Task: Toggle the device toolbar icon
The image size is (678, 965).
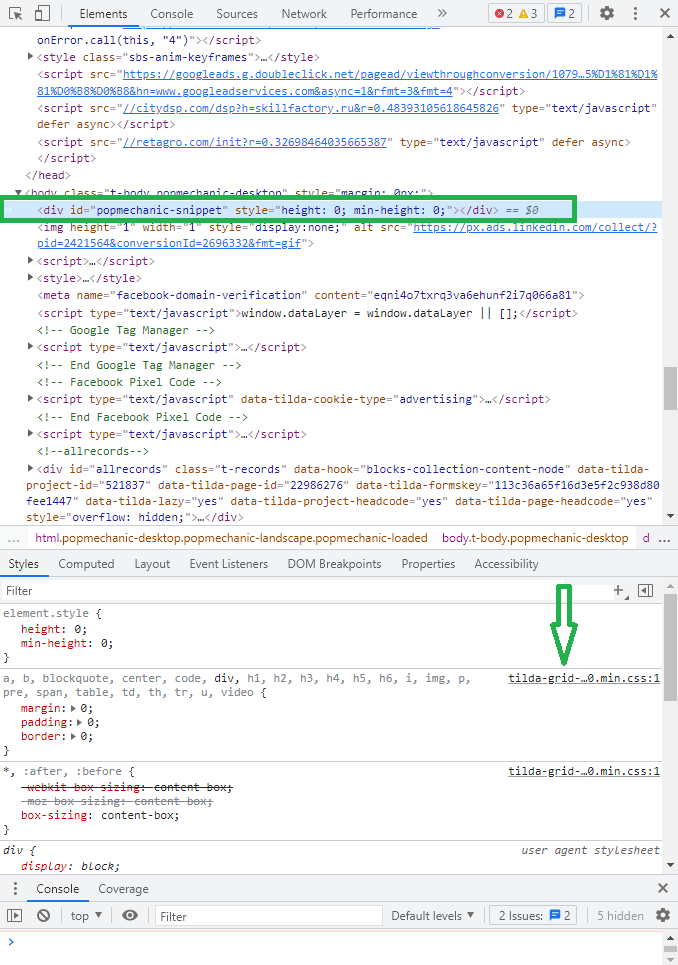Action: coord(42,13)
